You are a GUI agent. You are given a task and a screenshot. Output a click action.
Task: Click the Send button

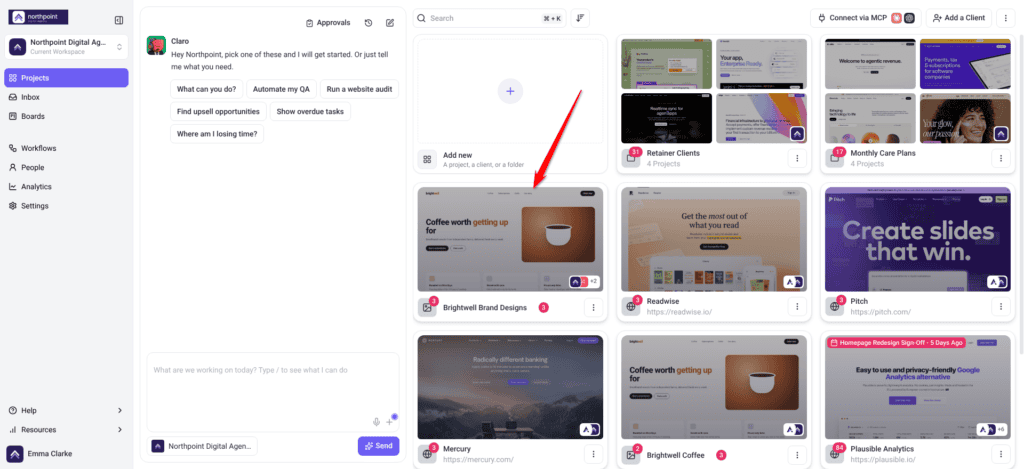pos(378,446)
